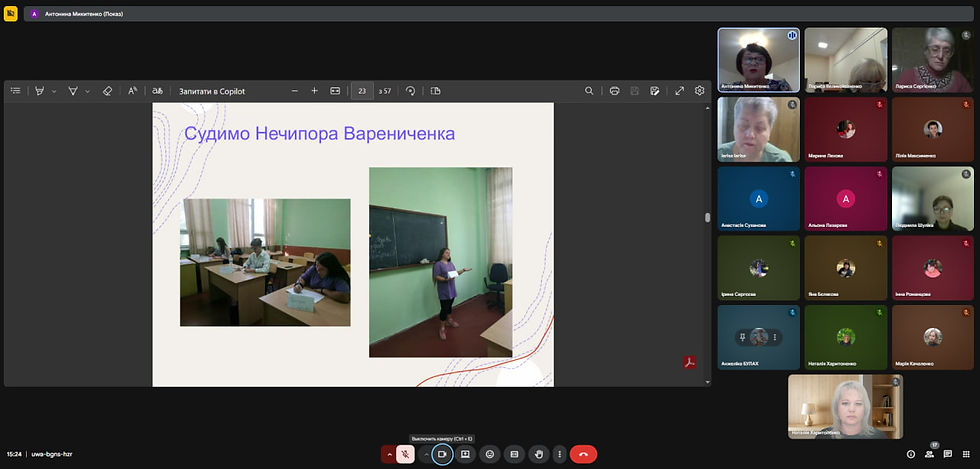The height and width of the screenshot is (469, 980).
Task: Leave the call with red hang-up button
Action: [584, 454]
